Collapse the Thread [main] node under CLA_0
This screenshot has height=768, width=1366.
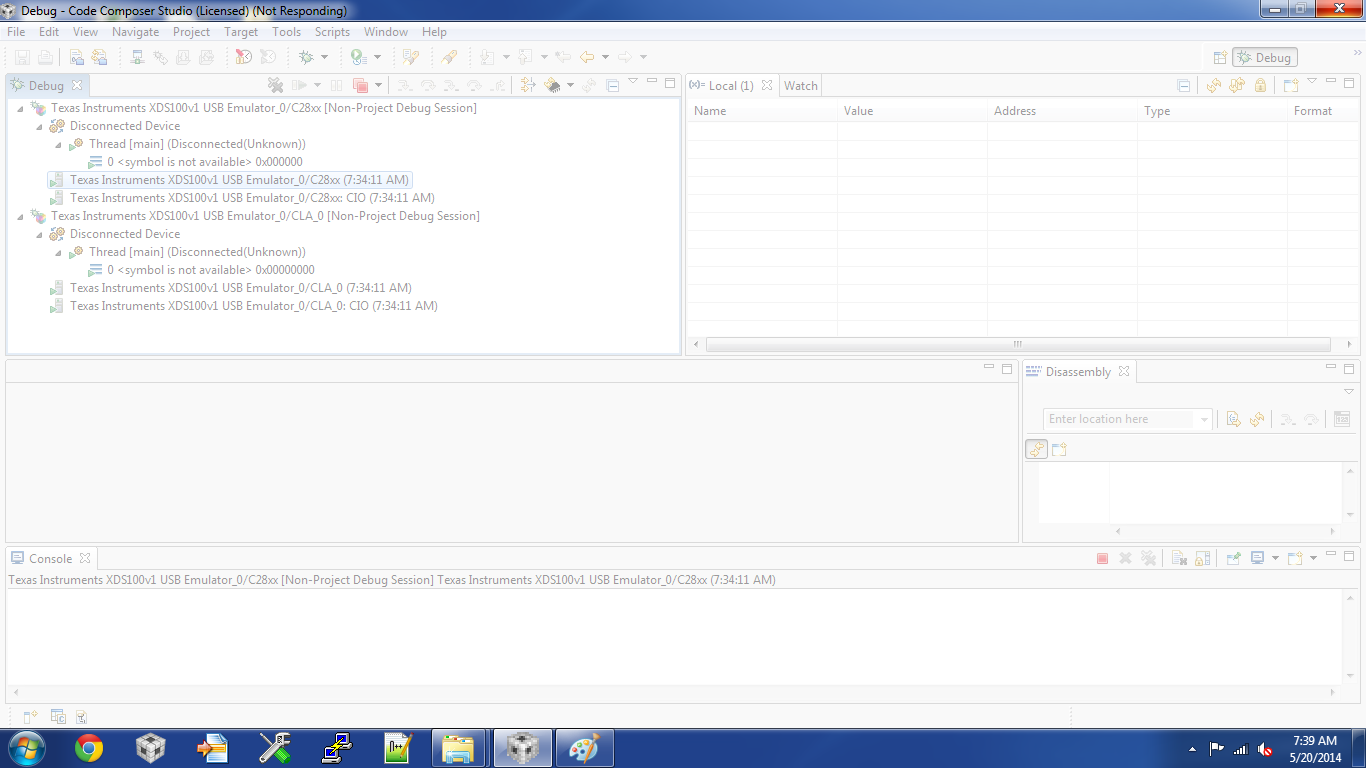tap(59, 252)
